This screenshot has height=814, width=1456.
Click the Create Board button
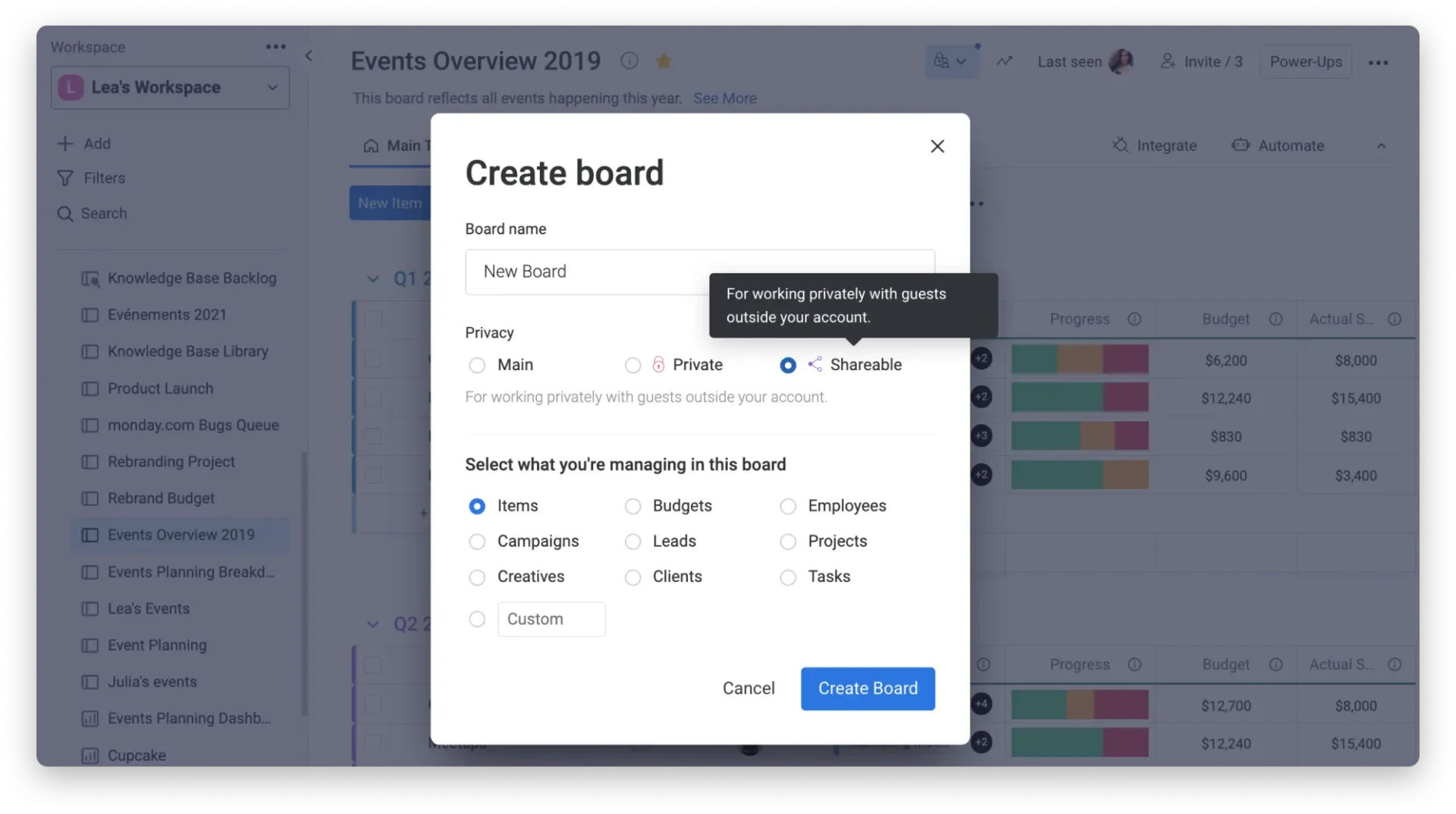coord(868,689)
